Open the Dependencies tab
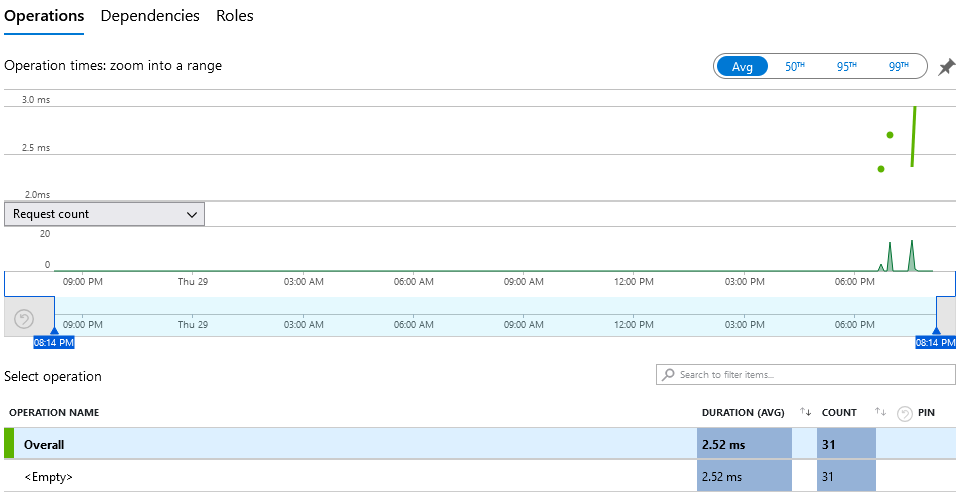The height and width of the screenshot is (502, 962). point(150,16)
